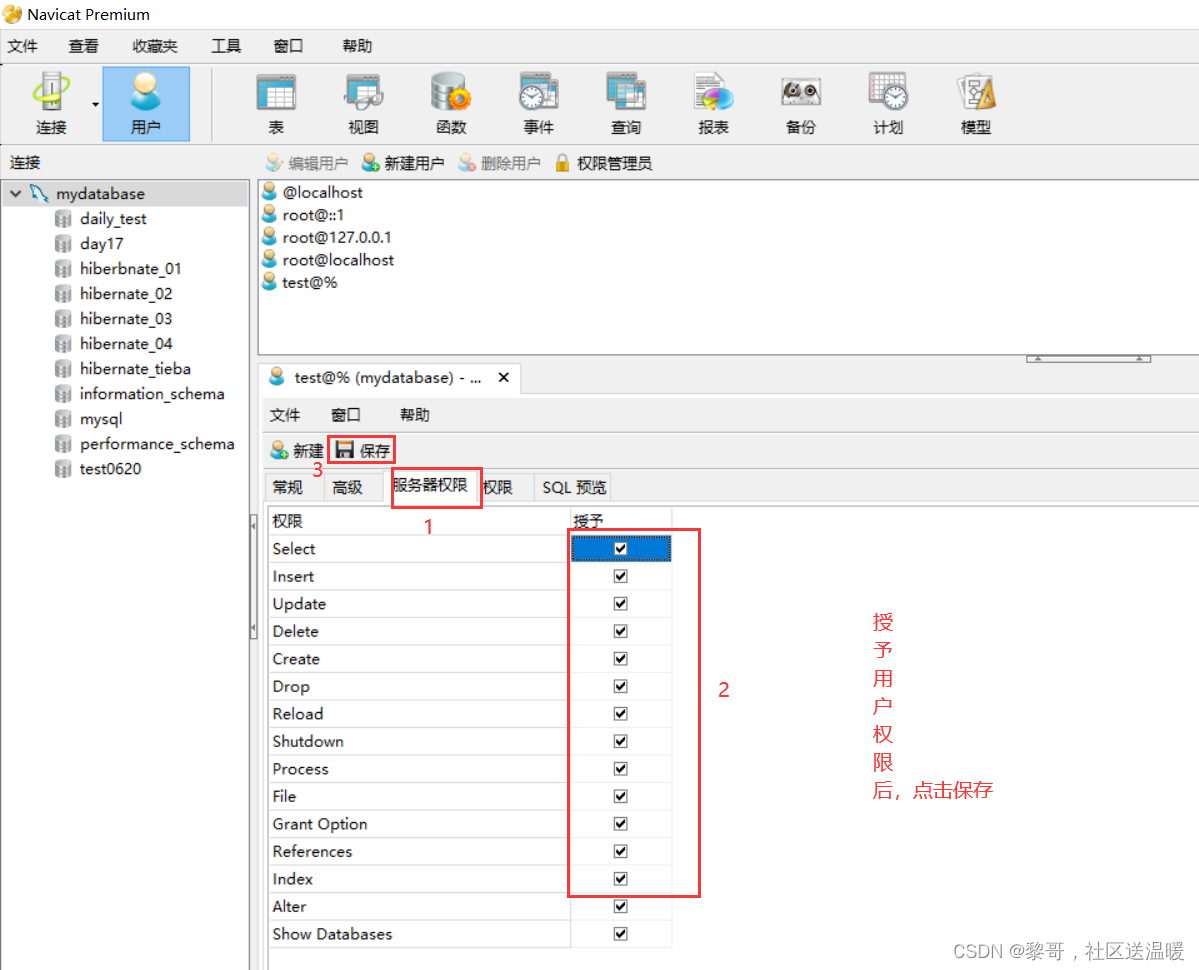Select user @localhost in list
This screenshot has width=1199, height=970.
coord(322,193)
